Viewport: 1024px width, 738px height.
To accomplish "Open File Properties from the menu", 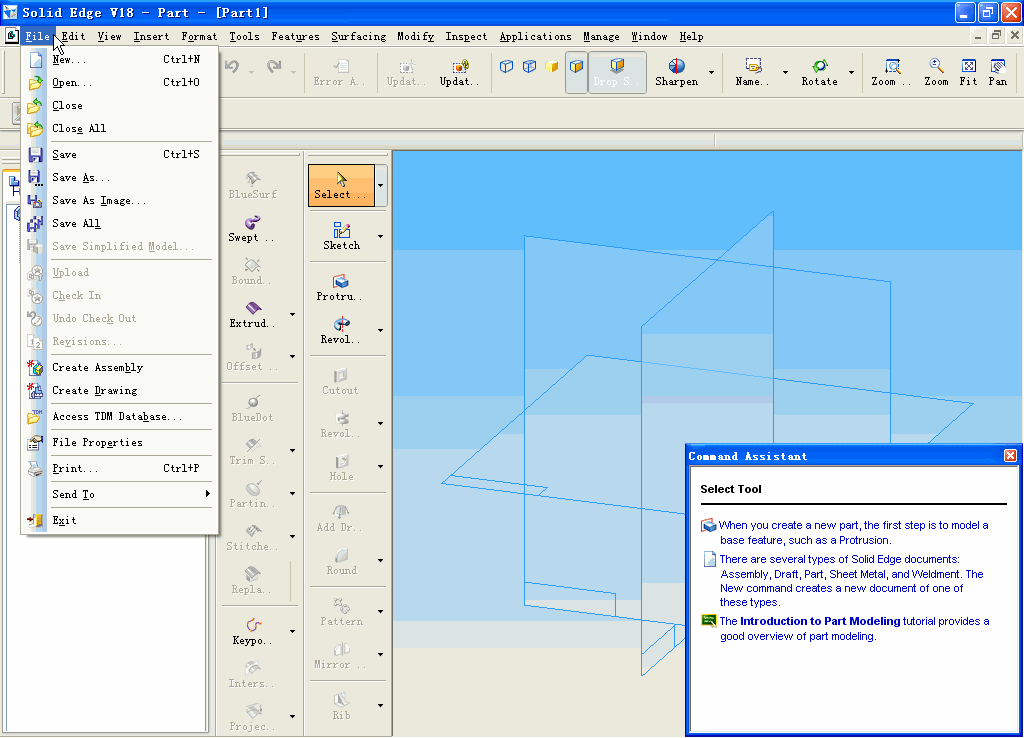I will 120,443.
